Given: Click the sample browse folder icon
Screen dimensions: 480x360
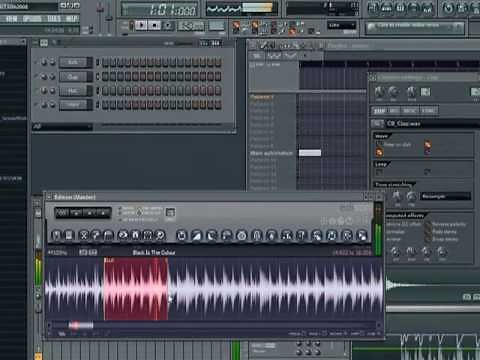Looking at the screenshot, I should click(x=378, y=124).
